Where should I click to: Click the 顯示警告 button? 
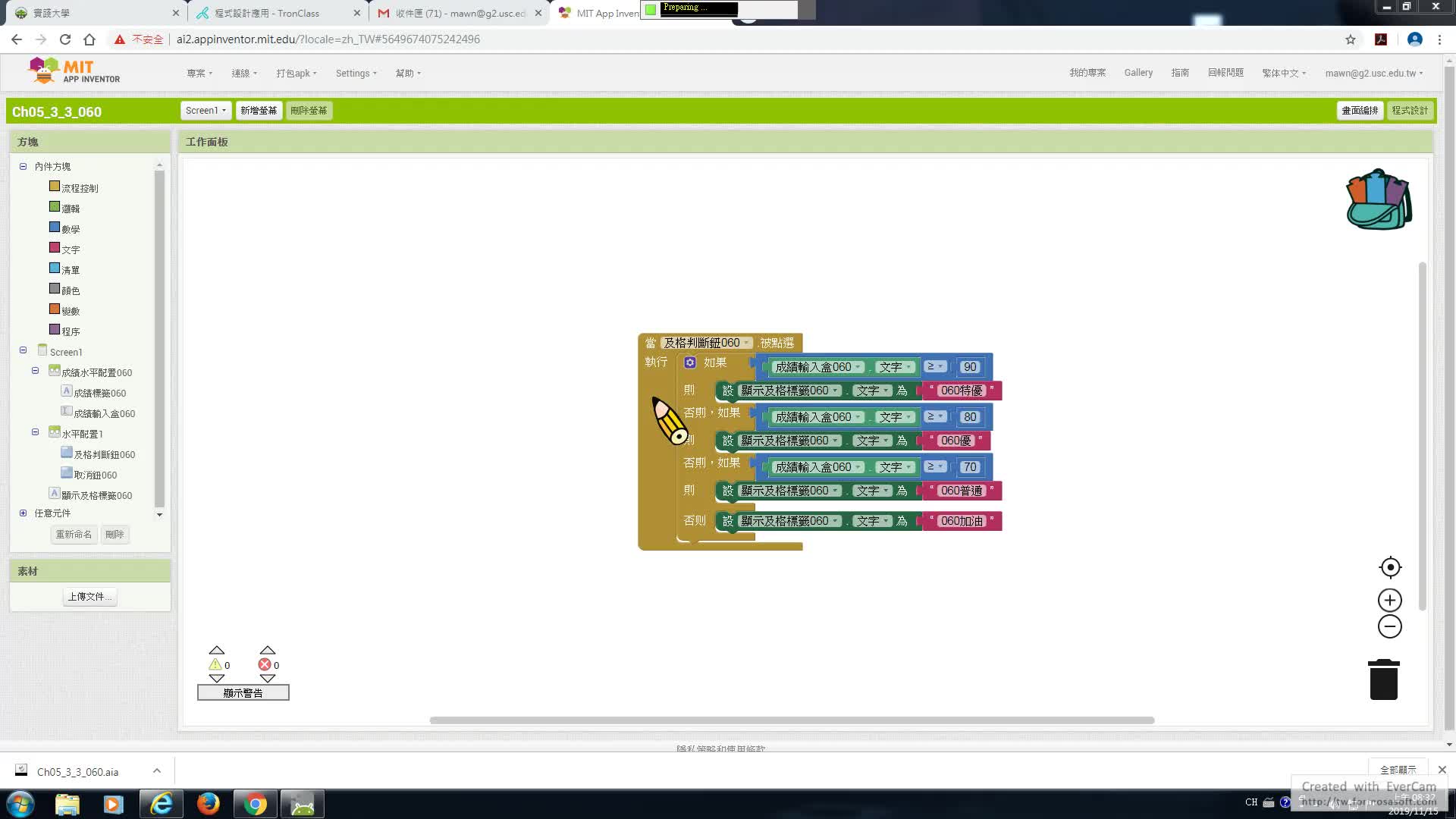pyautogui.click(x=243, y=692)
